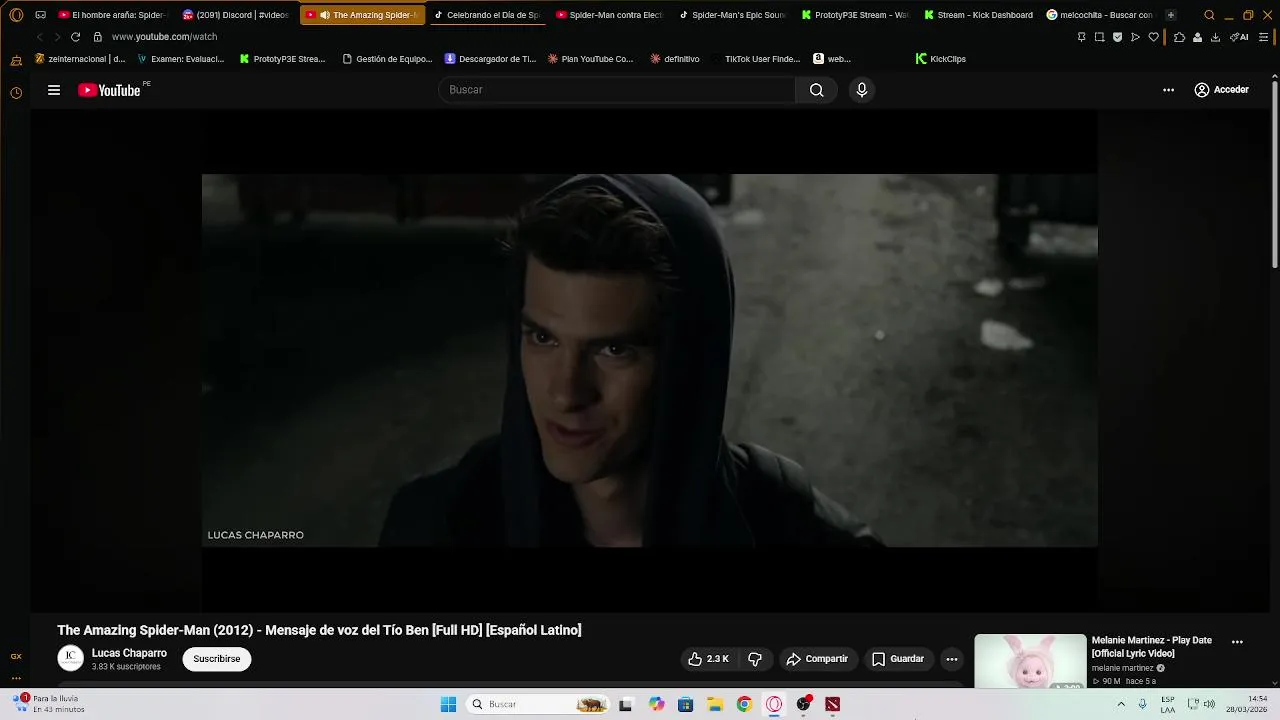Start voice search with the microphone icon
This screenshot has width=1280, height=720.
coord(862,90)
